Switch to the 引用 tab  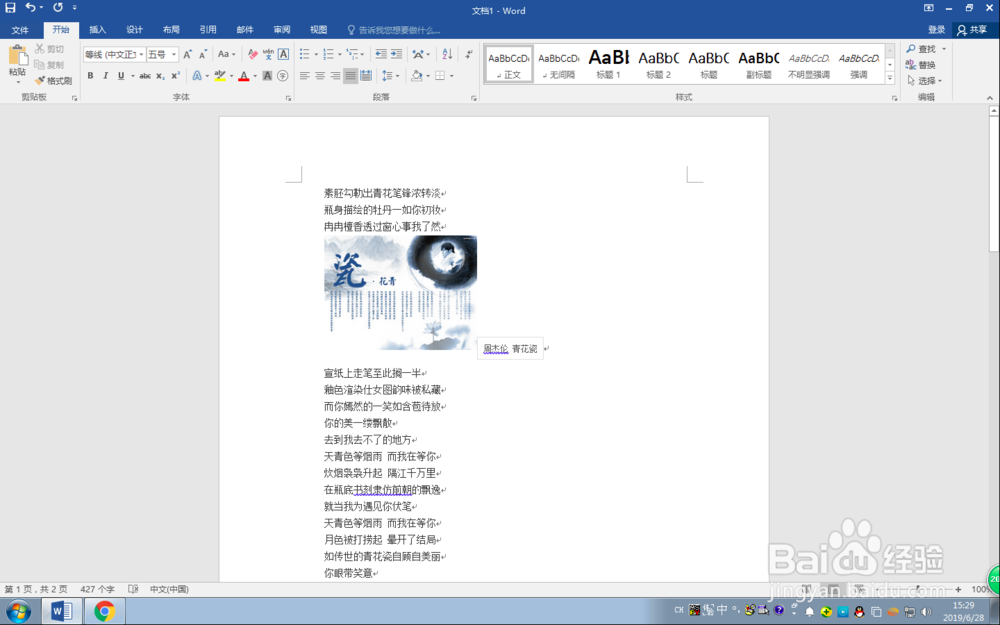208,30
